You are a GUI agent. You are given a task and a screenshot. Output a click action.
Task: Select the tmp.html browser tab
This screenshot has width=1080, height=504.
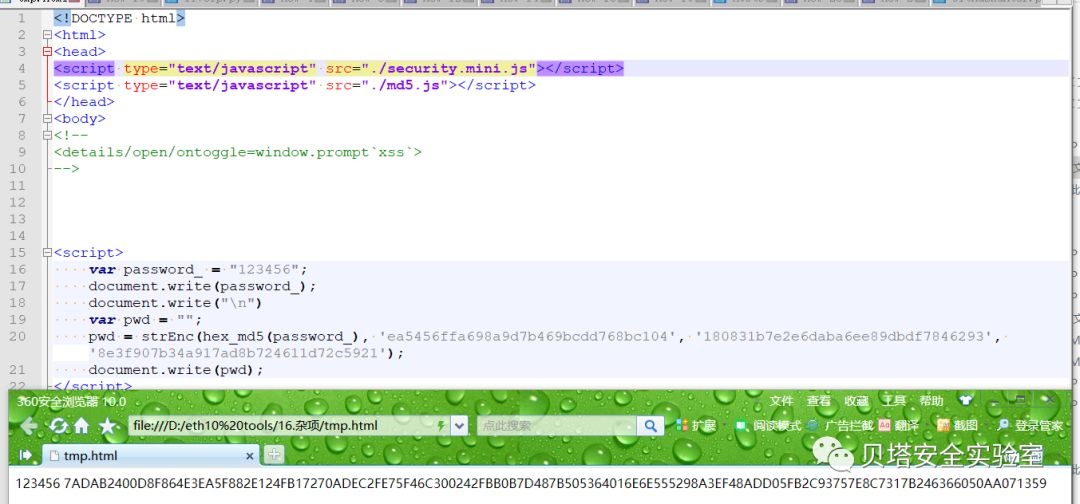click(x=150, y=455)
